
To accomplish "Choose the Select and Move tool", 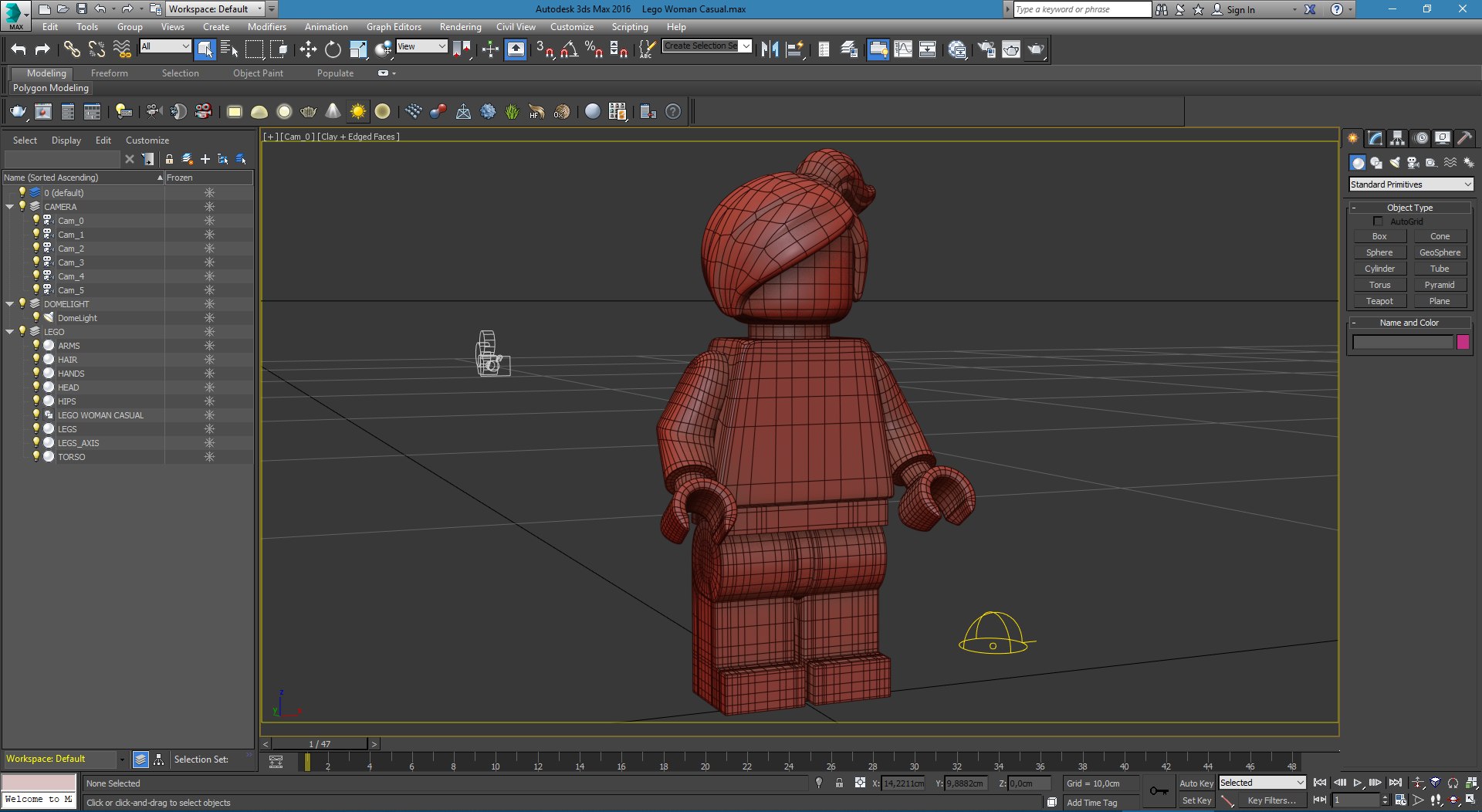I will (x=308, y=49).
